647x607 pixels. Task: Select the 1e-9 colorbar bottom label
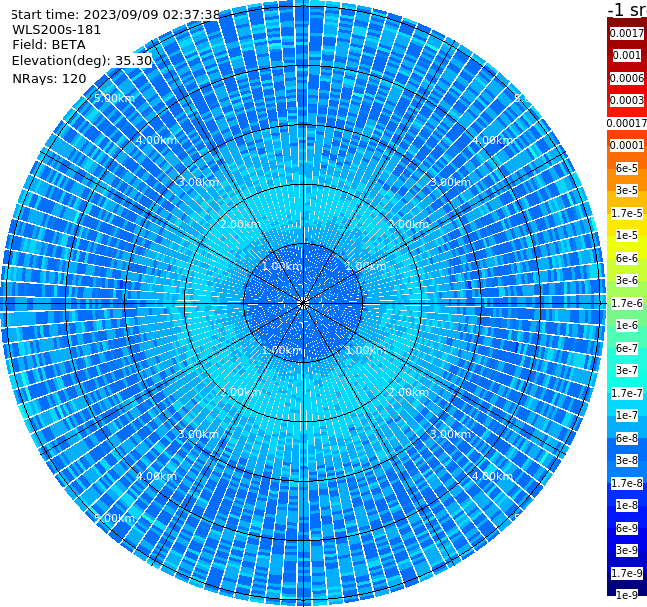pyautogui.click(x=627, y=595)
